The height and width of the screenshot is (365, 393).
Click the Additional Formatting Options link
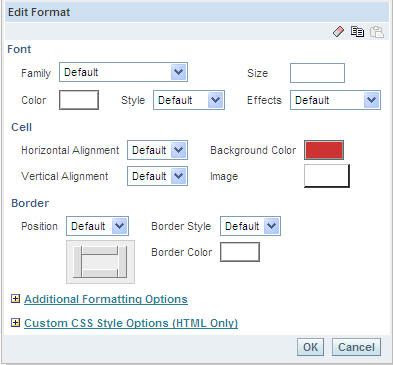[106, 299]
